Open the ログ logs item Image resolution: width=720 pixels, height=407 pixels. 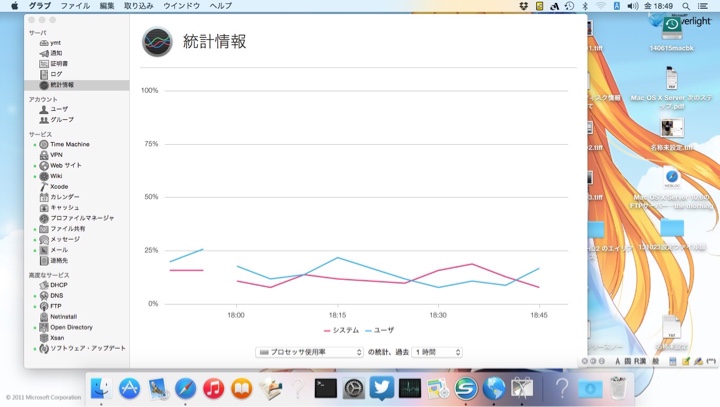(51, 74)
